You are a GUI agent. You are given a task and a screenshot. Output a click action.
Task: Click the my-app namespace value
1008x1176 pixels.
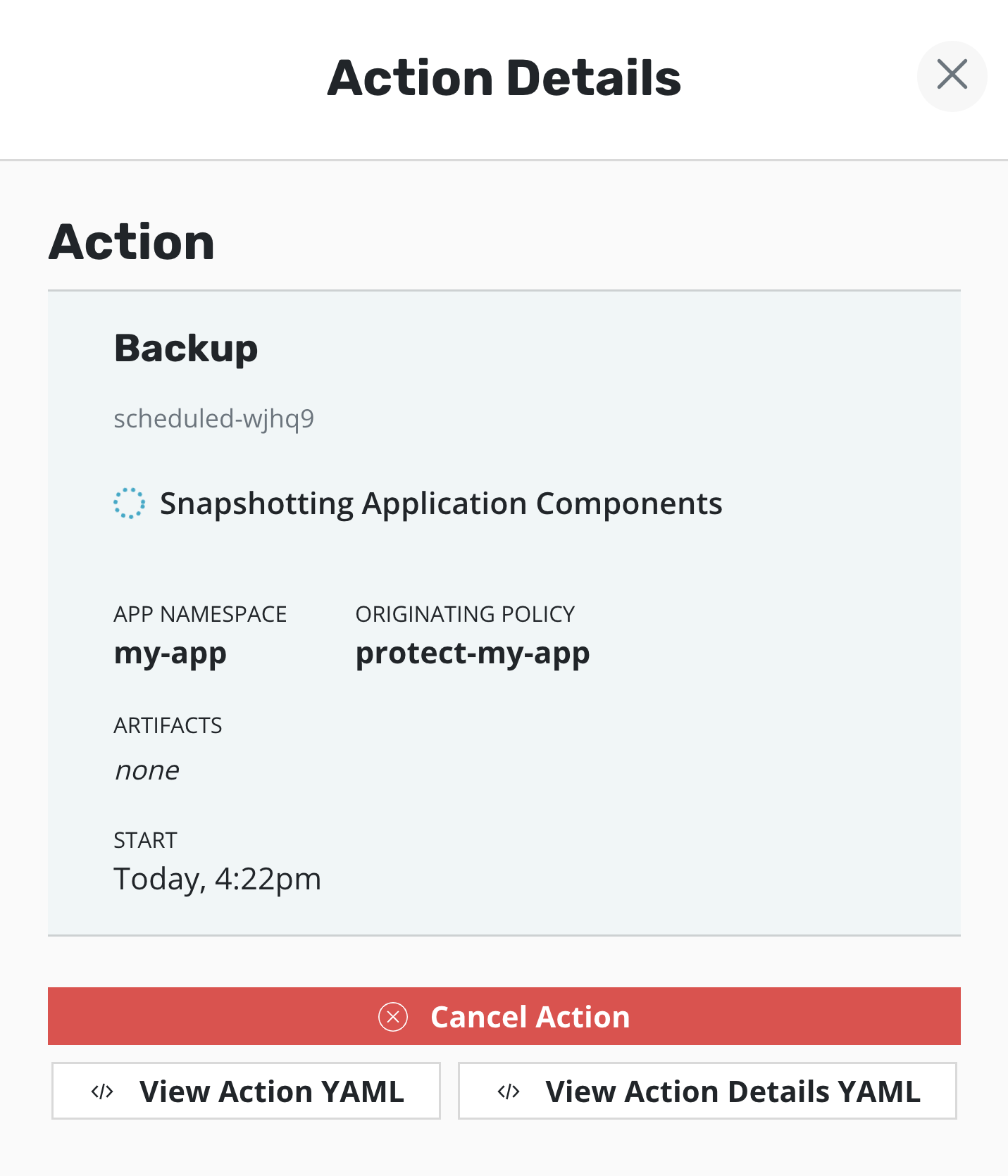[170, 653]
